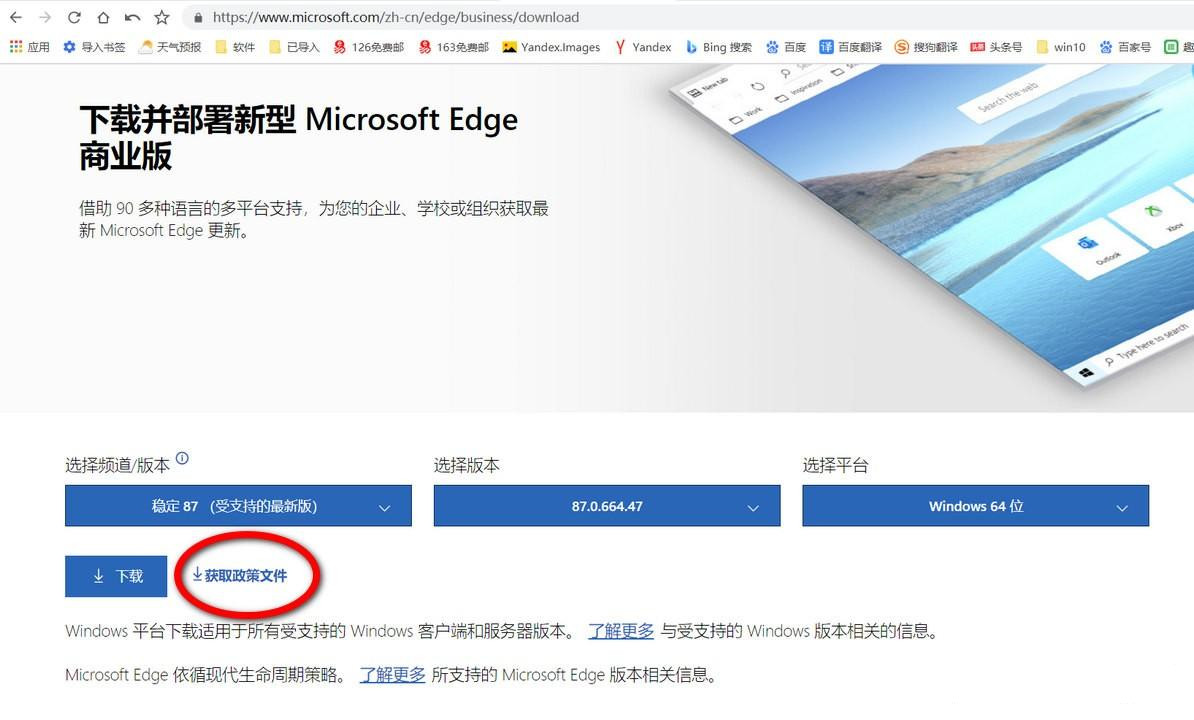
Task: Open the 导入书签 gear bookmark
Action: click(94, 47)
